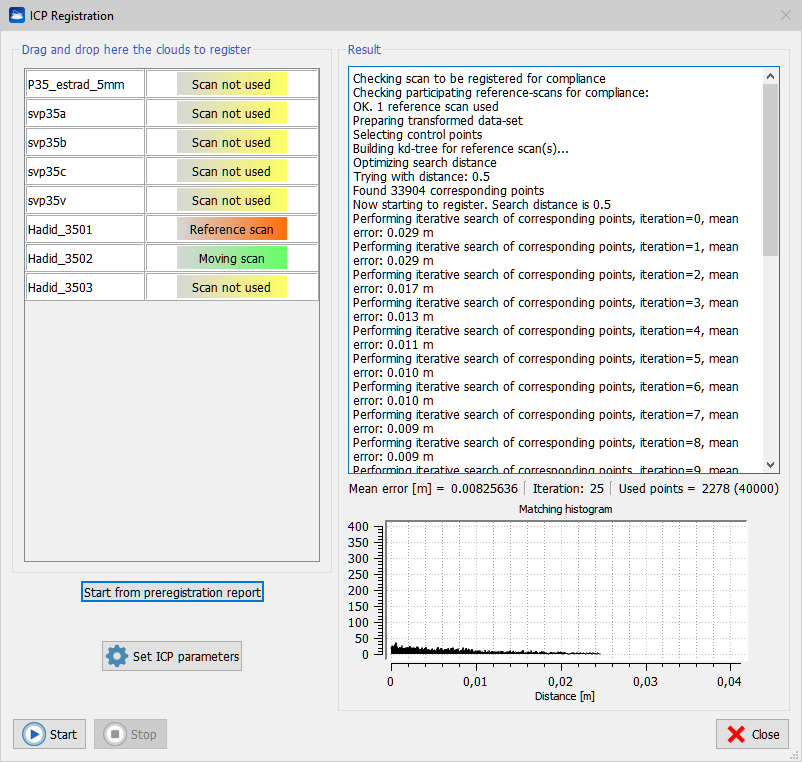
Task: Select the svp35b cloud name cell
Action: [85, 142]
